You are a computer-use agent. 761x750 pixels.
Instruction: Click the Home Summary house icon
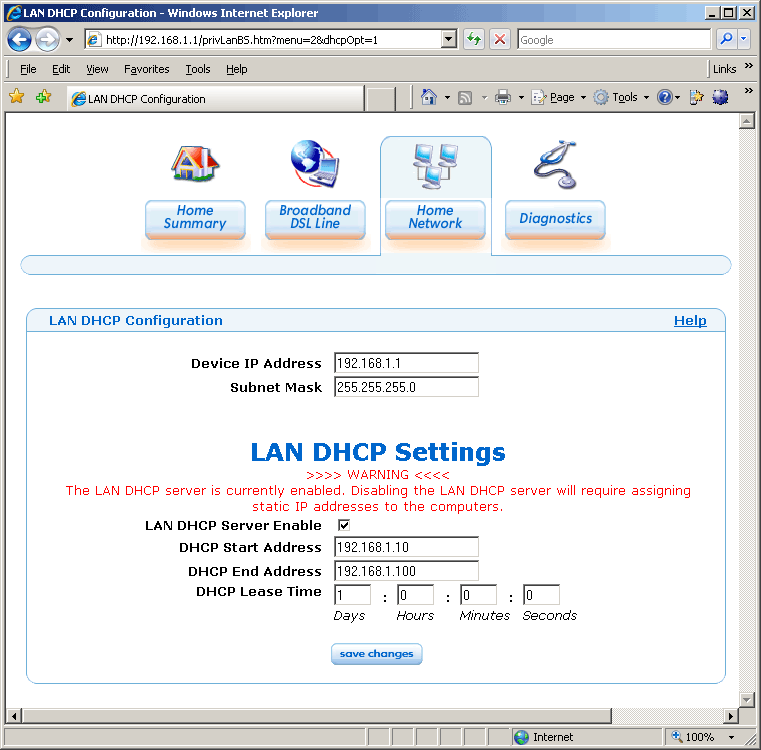[194, 164]
